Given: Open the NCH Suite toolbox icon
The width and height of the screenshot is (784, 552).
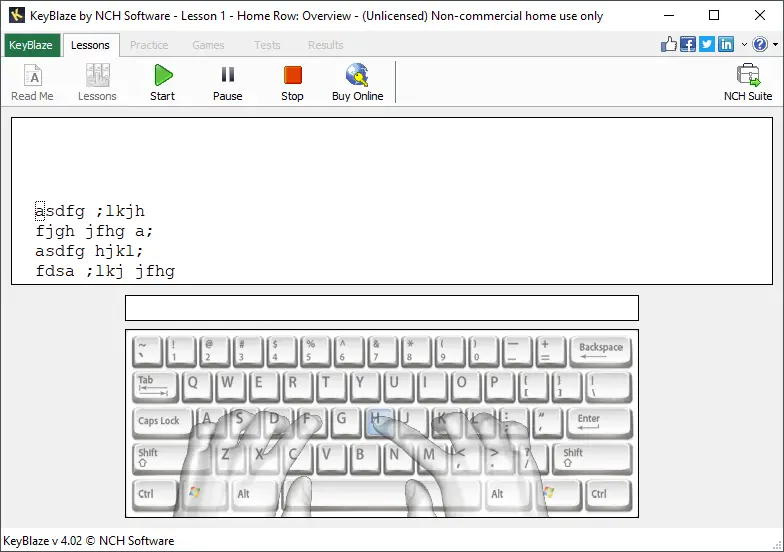Looking at the screenshot, I should (x=748, y=83).
